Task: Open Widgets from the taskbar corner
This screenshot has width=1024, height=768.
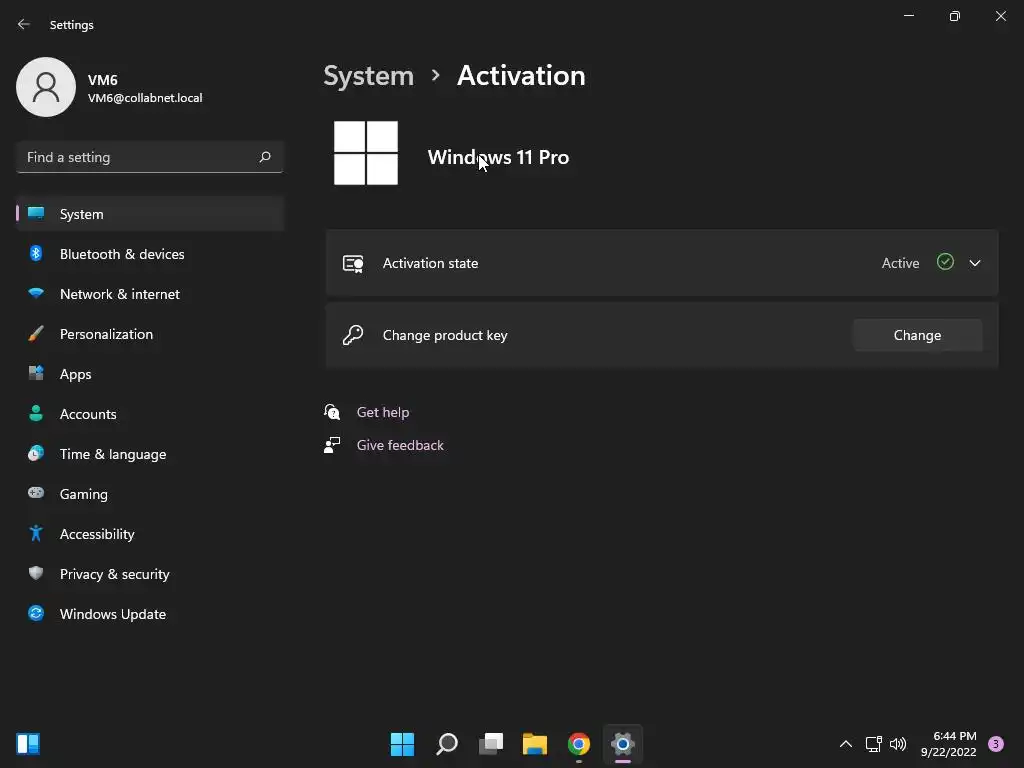Action: point(28,744)
